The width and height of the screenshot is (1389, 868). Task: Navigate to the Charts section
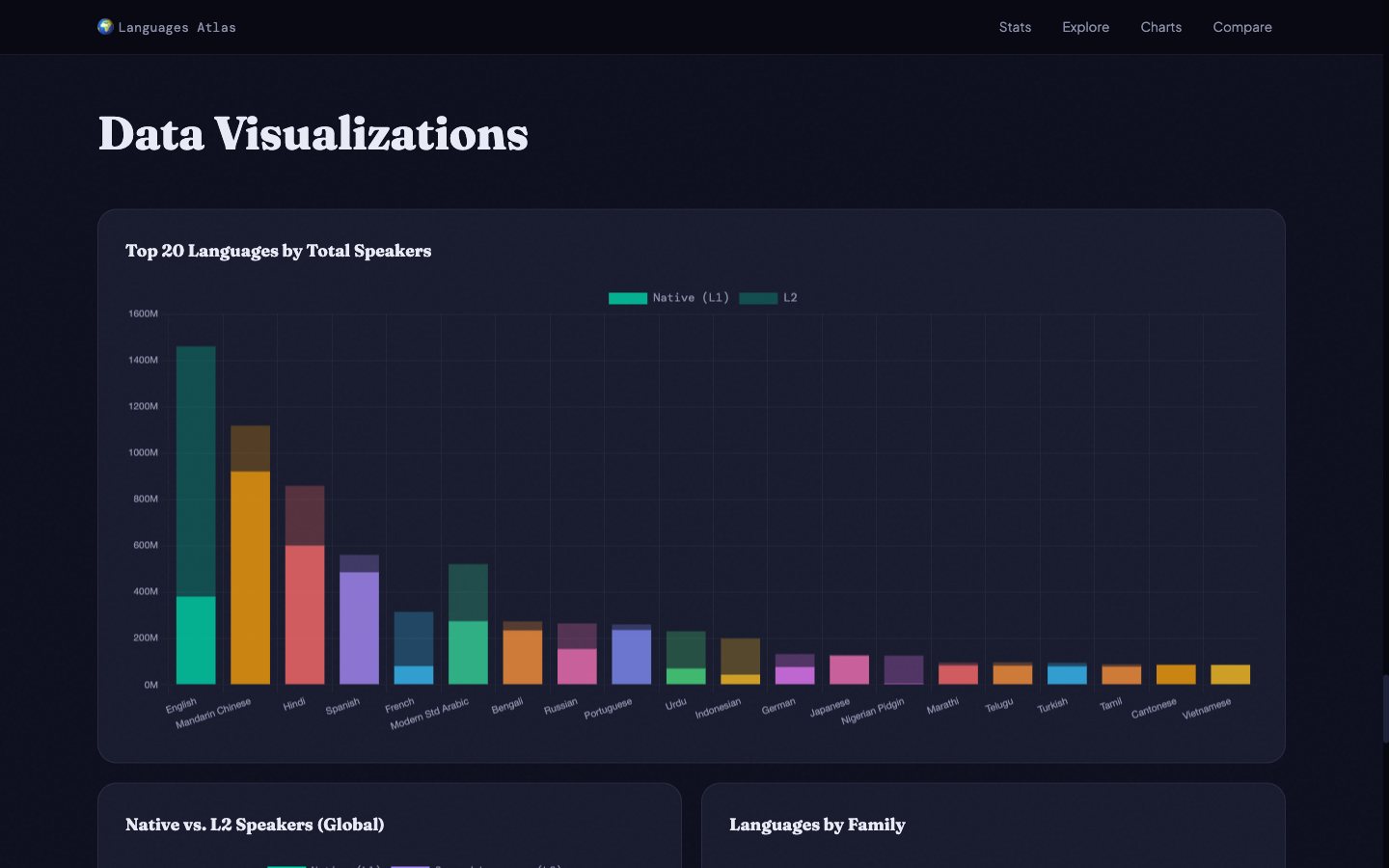(x=1160, y=27)
